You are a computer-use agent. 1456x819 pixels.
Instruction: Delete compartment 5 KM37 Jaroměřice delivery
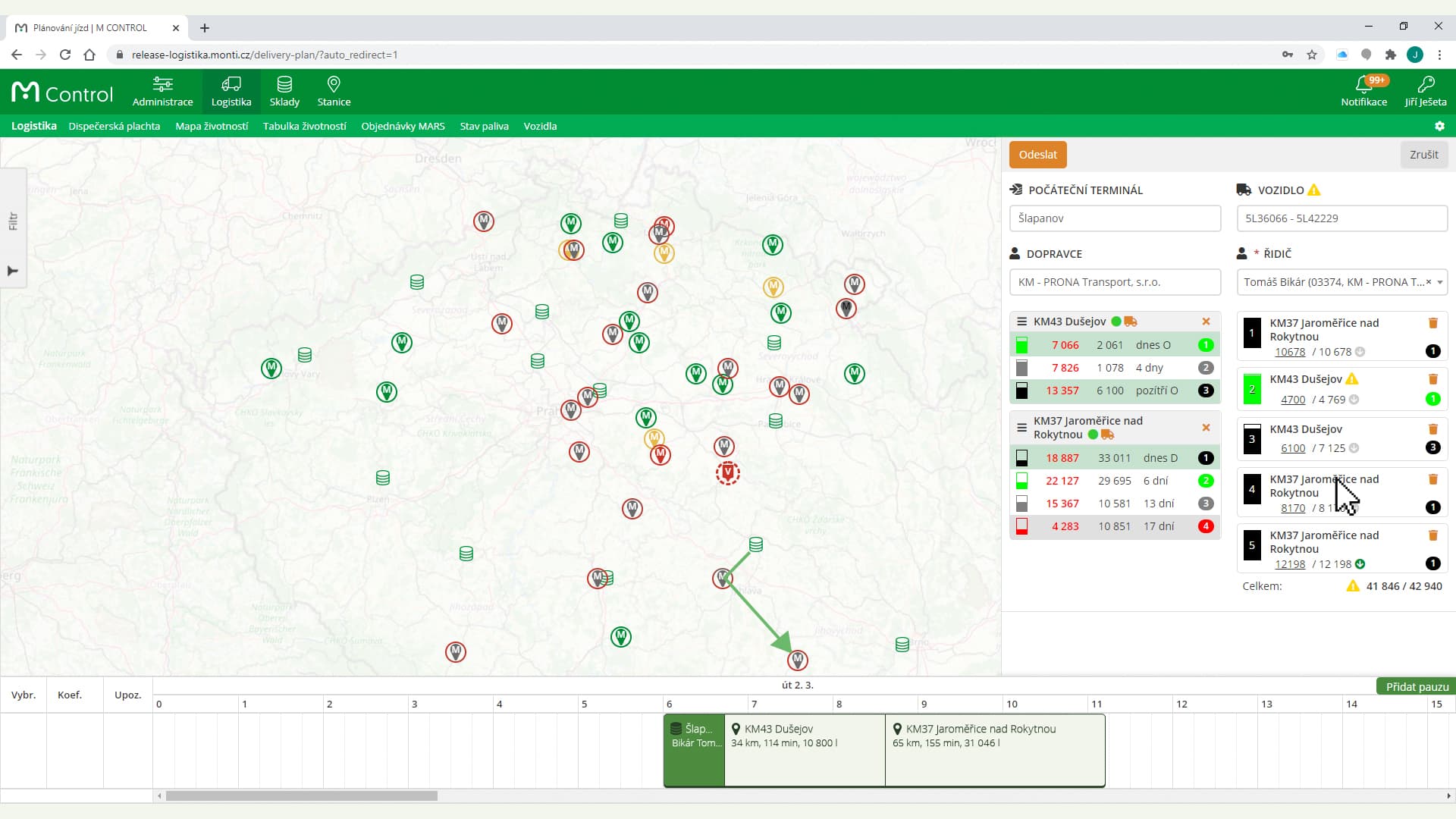(1433, 535)
